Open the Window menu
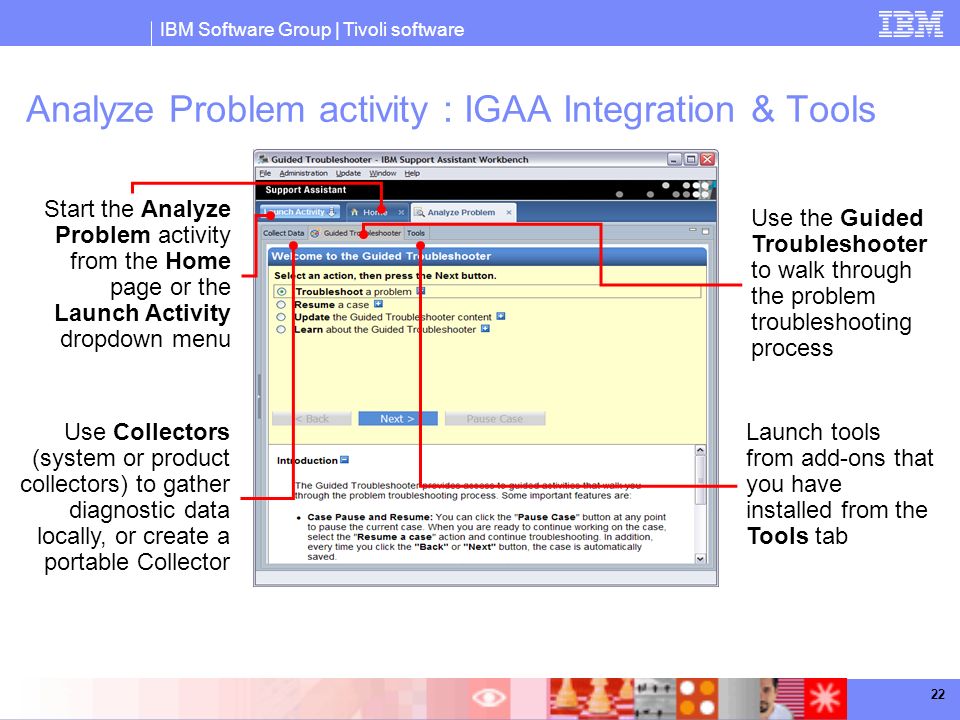The image size is (960, 720). [383, 173]
